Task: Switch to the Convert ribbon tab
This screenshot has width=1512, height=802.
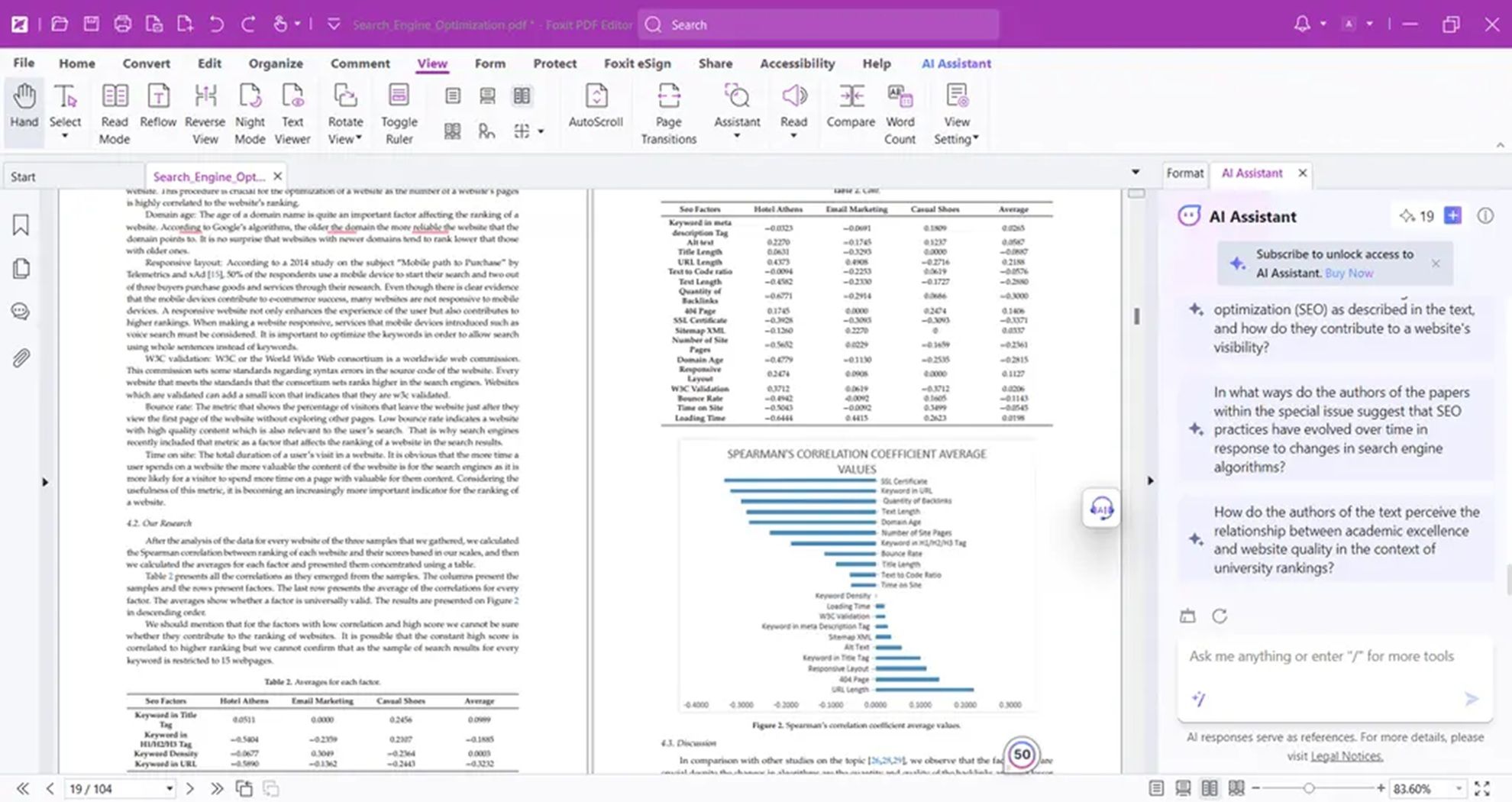Action: click(x=146, y=63)
